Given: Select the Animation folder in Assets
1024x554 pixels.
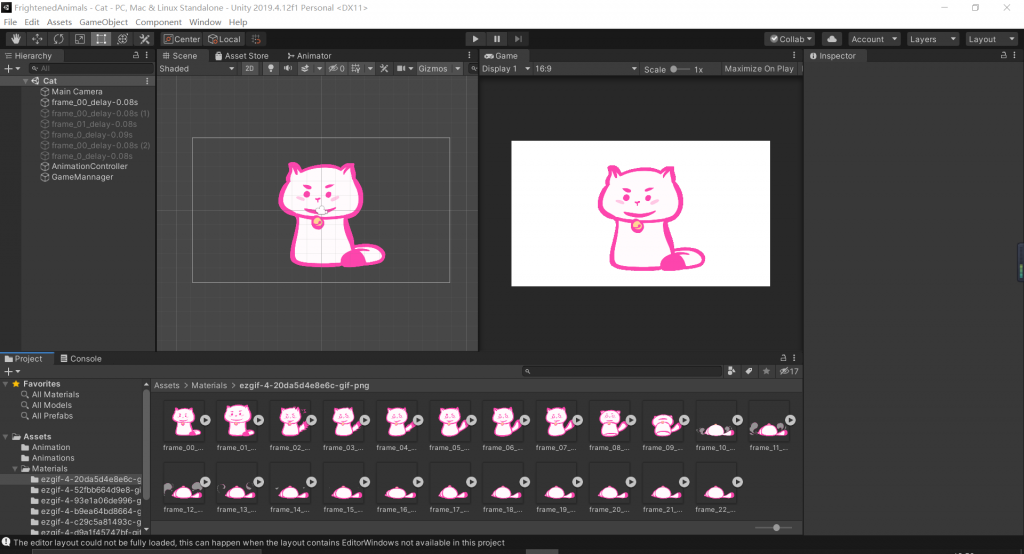Looking at the screenshot, I should [x=51, y=448].
